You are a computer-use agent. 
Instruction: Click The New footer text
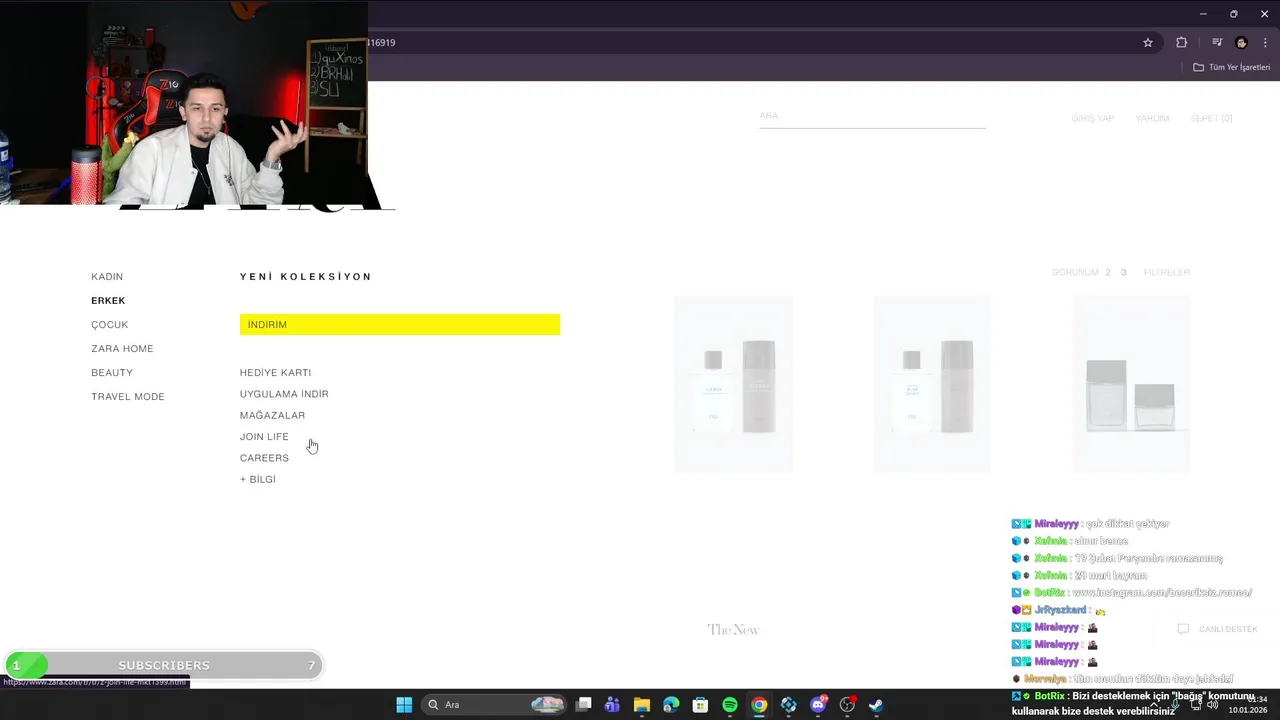(733, 630)
